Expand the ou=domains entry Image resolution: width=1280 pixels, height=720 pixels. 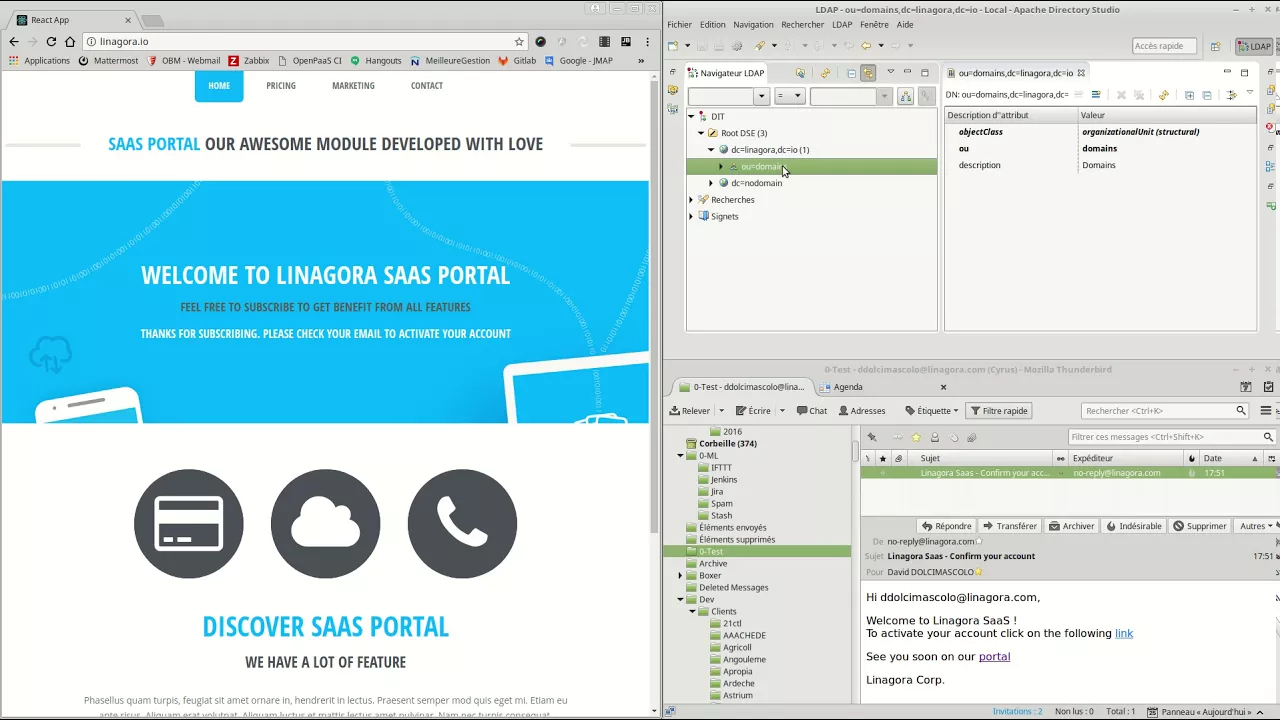(x=721, y=167)
